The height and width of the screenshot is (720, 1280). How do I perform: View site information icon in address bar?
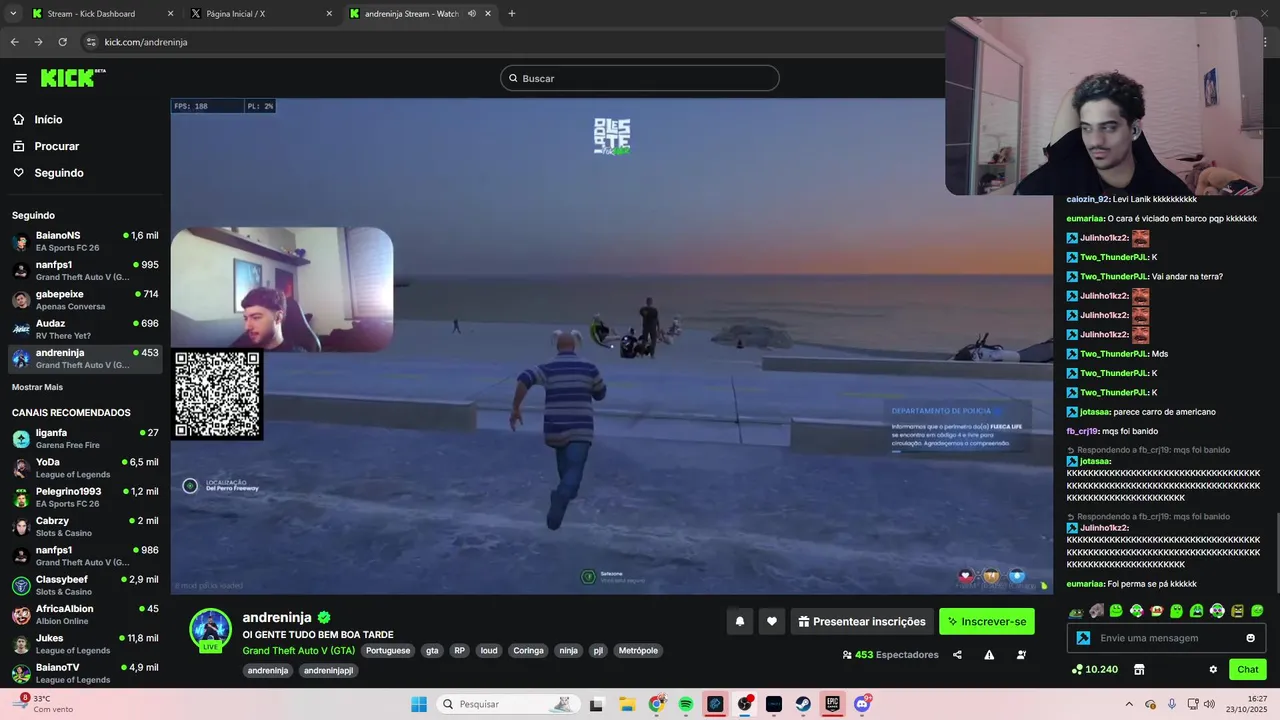coord(91,42)
